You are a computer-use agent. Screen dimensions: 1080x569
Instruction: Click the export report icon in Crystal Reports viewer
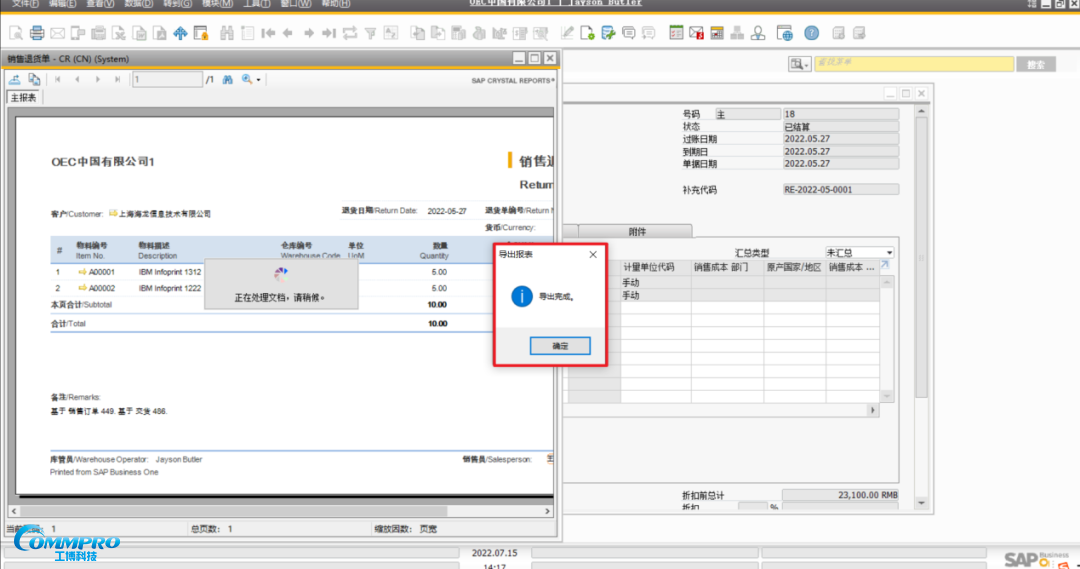click(x=16, y=79)
